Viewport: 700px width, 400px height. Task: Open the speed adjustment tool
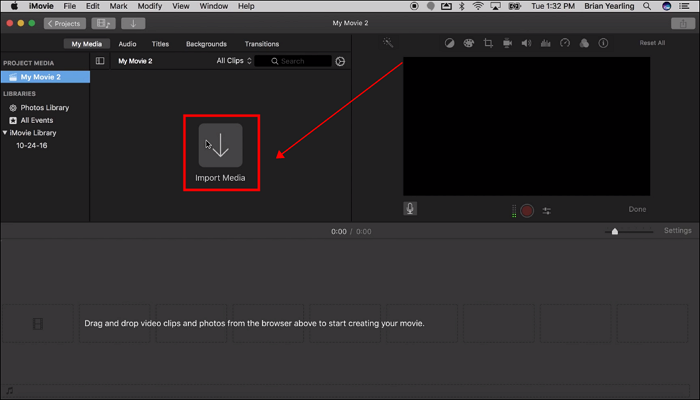click(x=564, y=43)
